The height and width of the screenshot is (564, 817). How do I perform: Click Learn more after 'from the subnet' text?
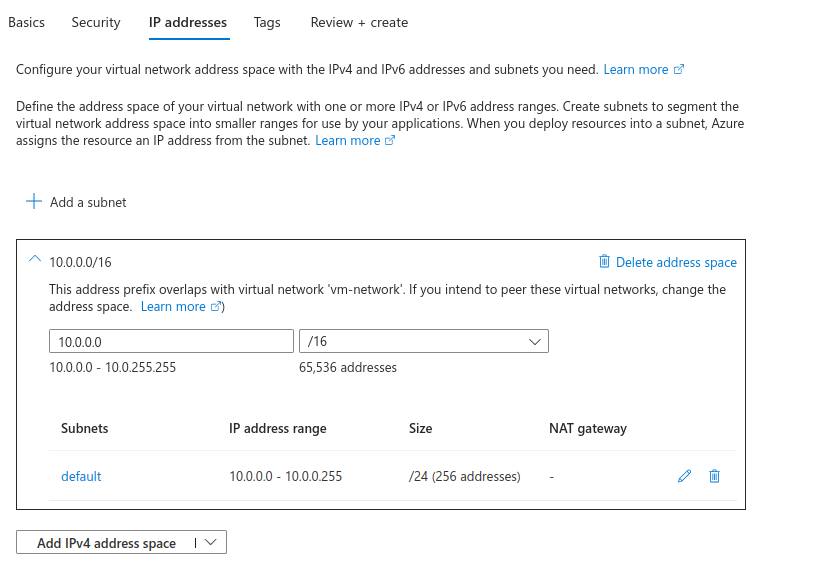(x=348, y=141)
